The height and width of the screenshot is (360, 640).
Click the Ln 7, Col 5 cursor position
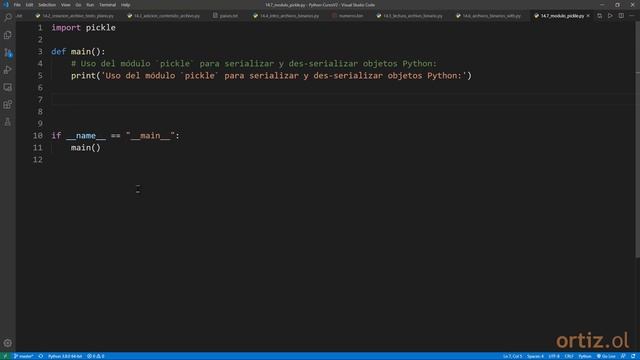(x=512, y=356)
